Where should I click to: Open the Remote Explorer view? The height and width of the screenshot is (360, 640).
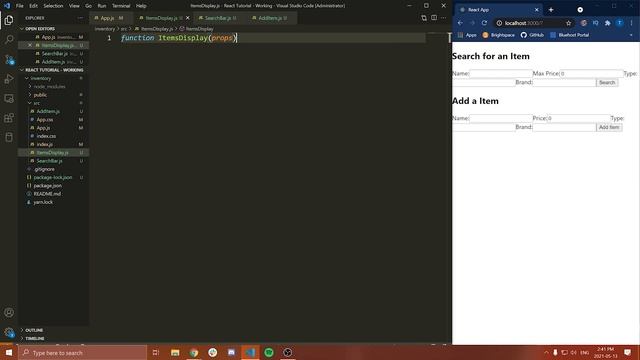pos(9,98)
